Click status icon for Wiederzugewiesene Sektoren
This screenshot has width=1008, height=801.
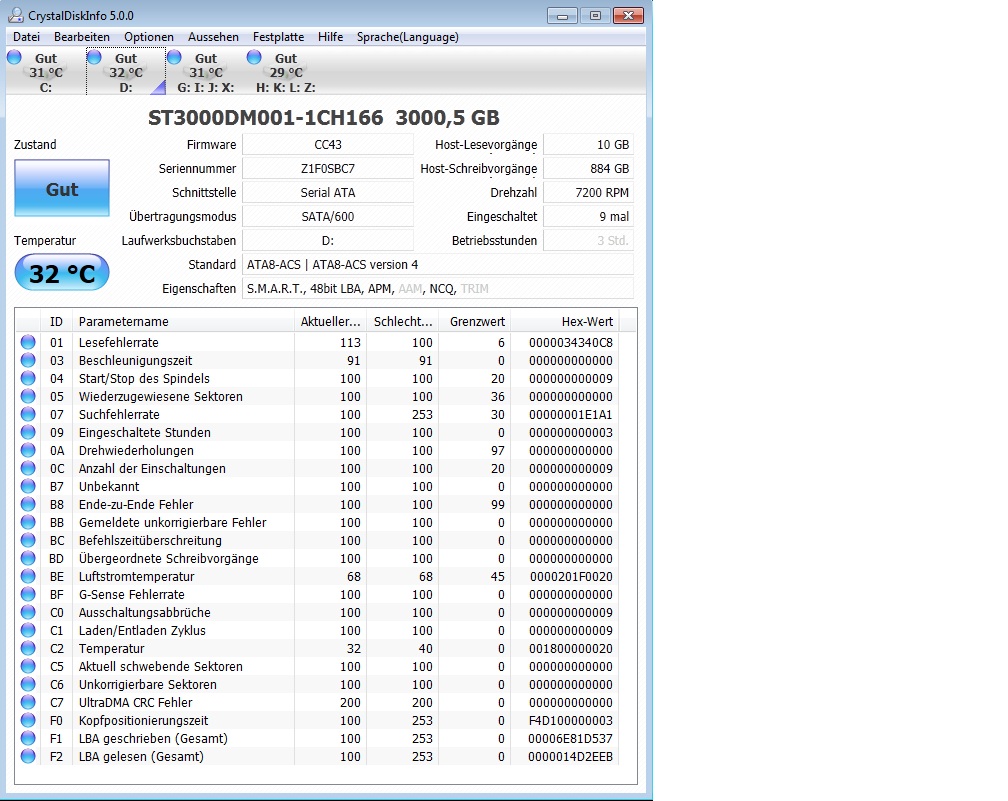(28, 396)
